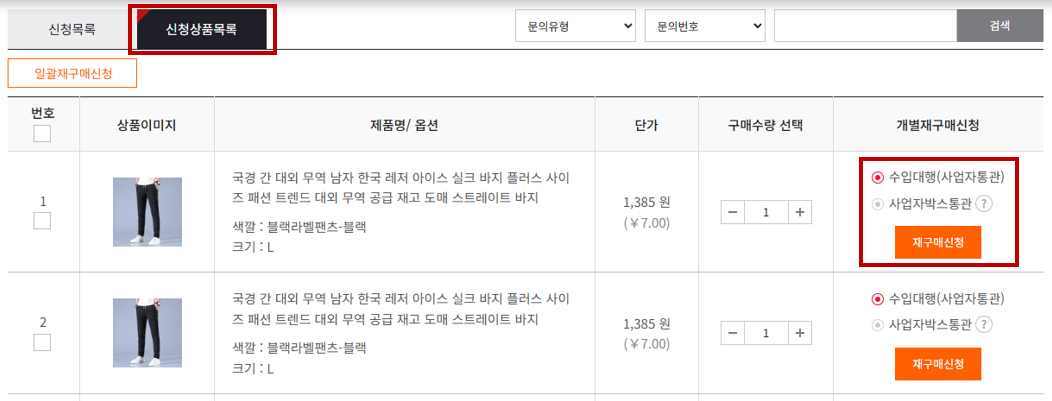This screenshot has width=1052, height=401.
Task: Decrease quantity with minus in row 2
Action: point(733,333)
